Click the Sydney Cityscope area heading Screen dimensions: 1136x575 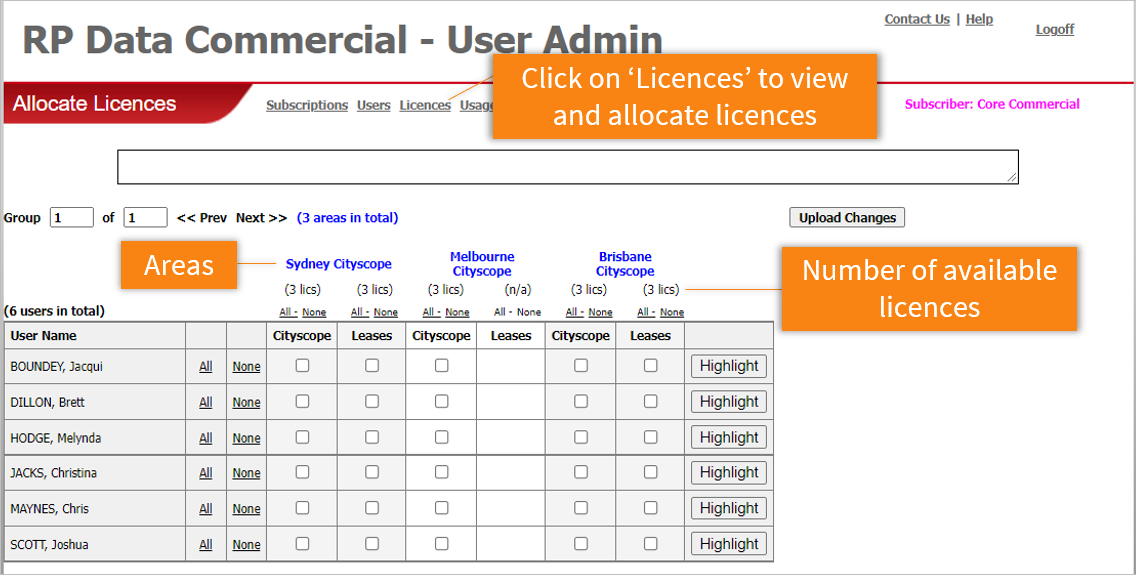(338, 264)
